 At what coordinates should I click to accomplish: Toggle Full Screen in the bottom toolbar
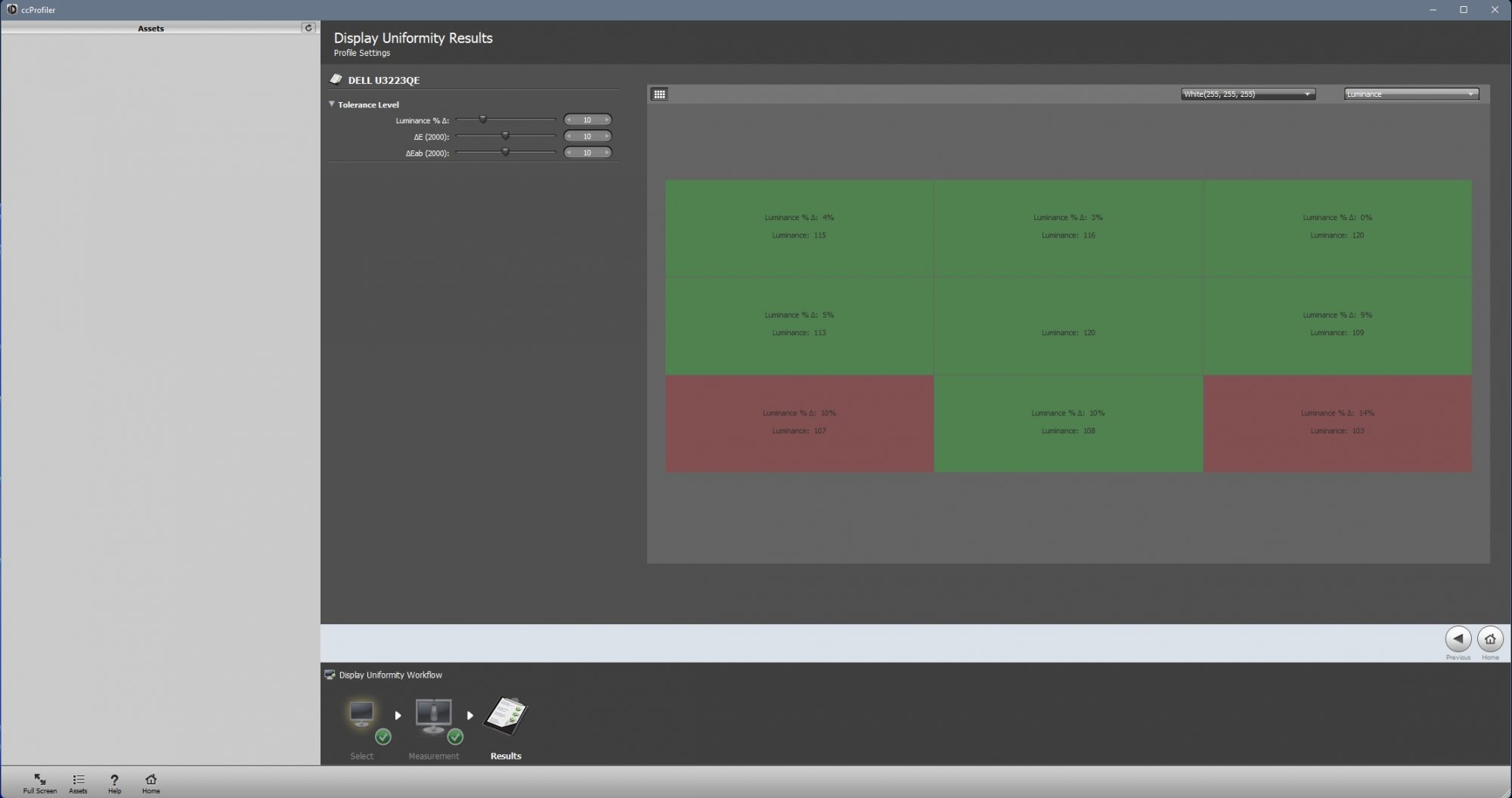tap(40, 783)
